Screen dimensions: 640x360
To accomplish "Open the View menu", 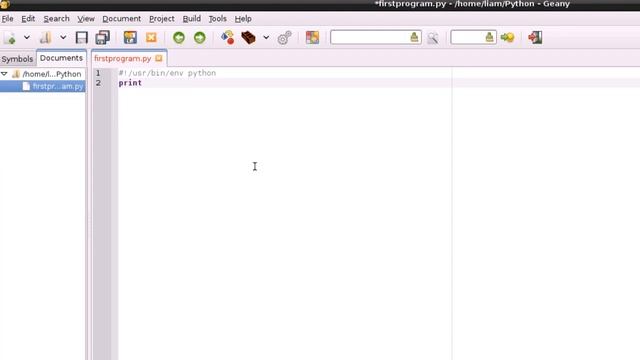I will (86, 19).
